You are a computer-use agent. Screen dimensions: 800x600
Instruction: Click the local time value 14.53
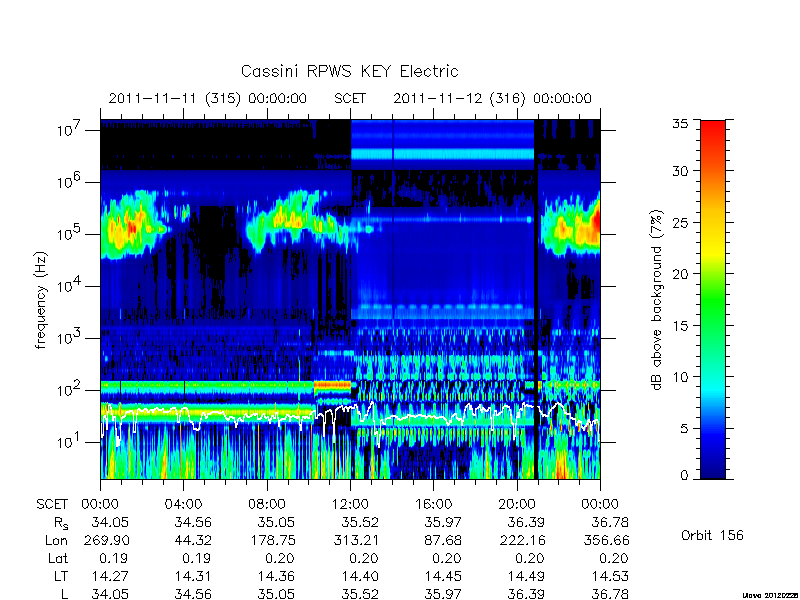(x=610, y=576)
